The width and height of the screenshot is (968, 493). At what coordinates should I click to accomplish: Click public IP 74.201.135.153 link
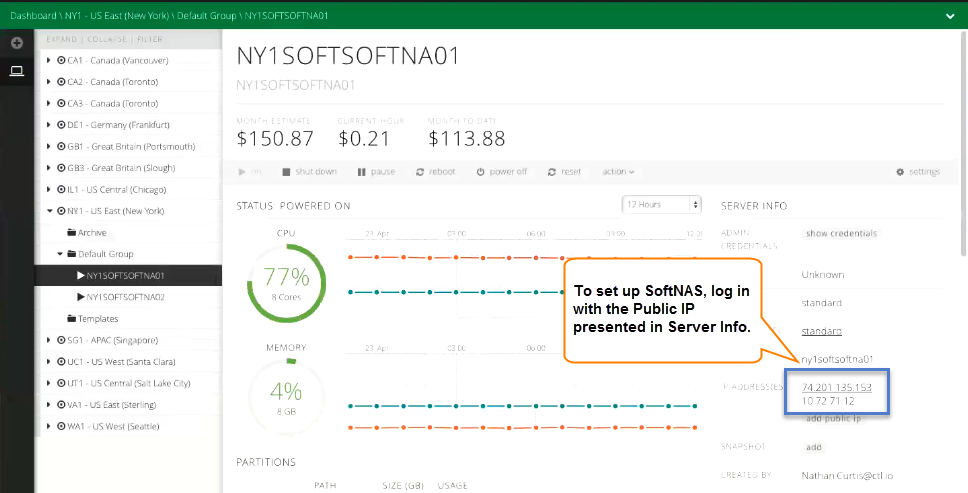pyautogui.click(x=837, y=387)
